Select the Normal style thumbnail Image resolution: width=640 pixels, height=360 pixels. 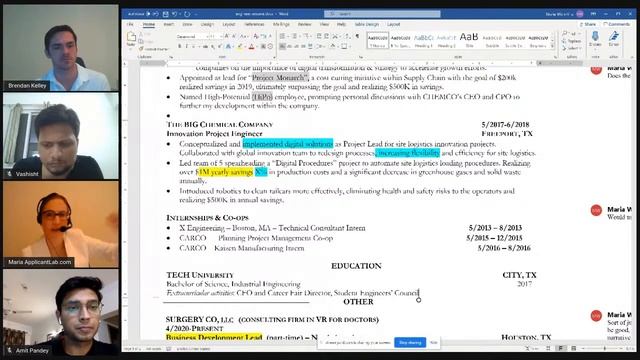coord(377,40)
